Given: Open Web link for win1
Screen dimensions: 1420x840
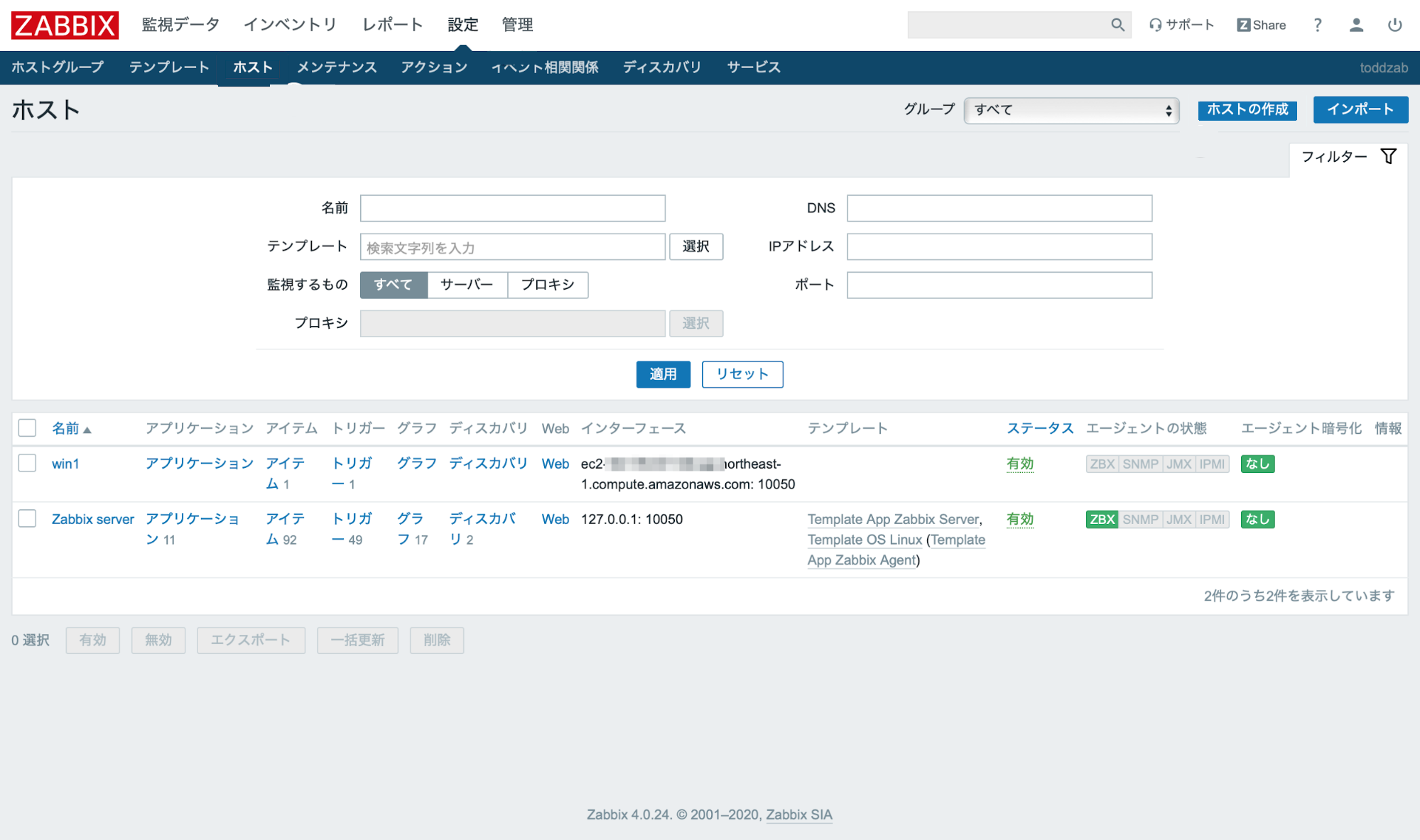Looking at the screenshot, I should click(x=555, y=464).
